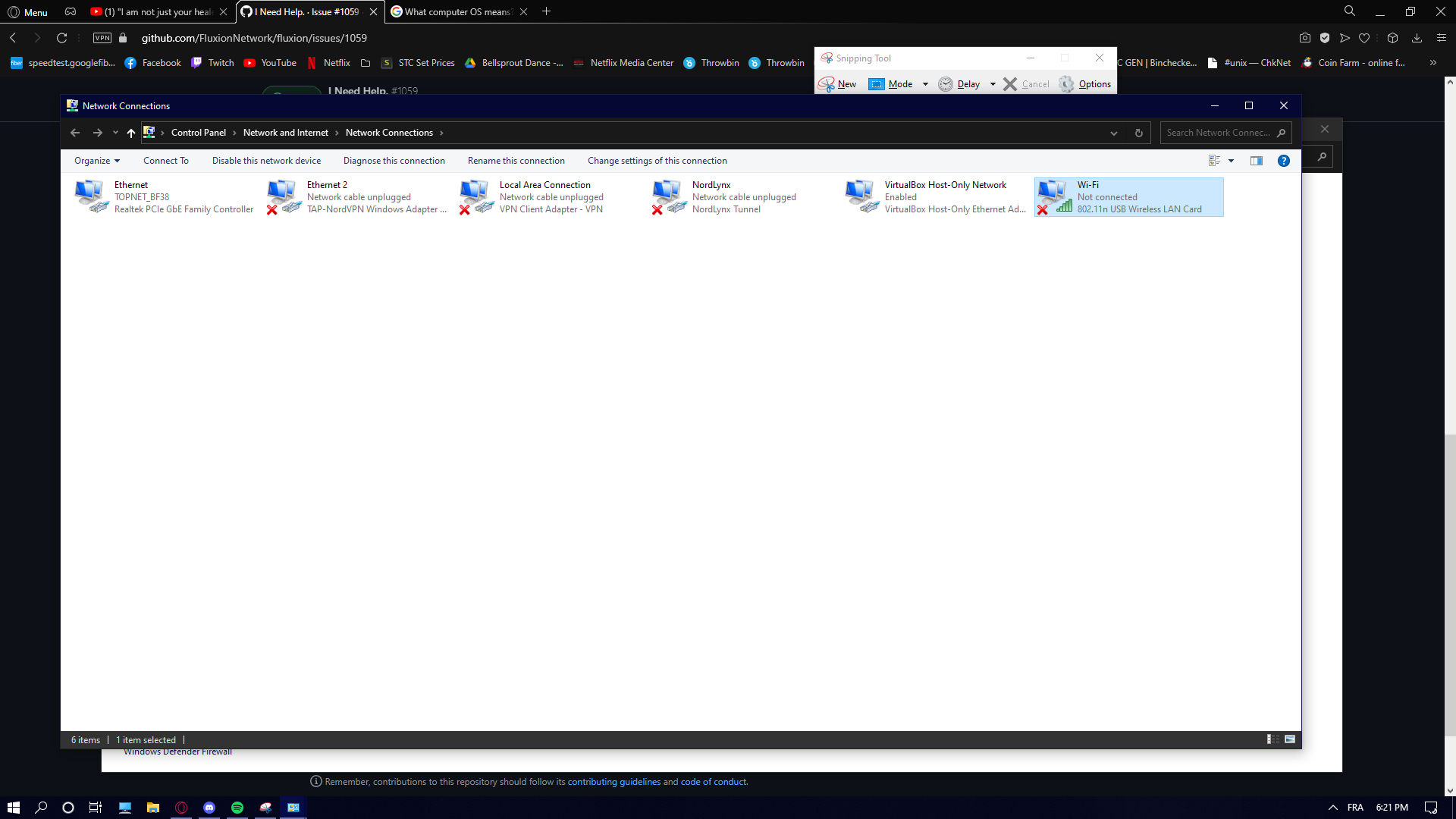This screenshot has width=1456, height=819.
Task: Switch to details view in status bar
Action: (x=1271, y=739)
